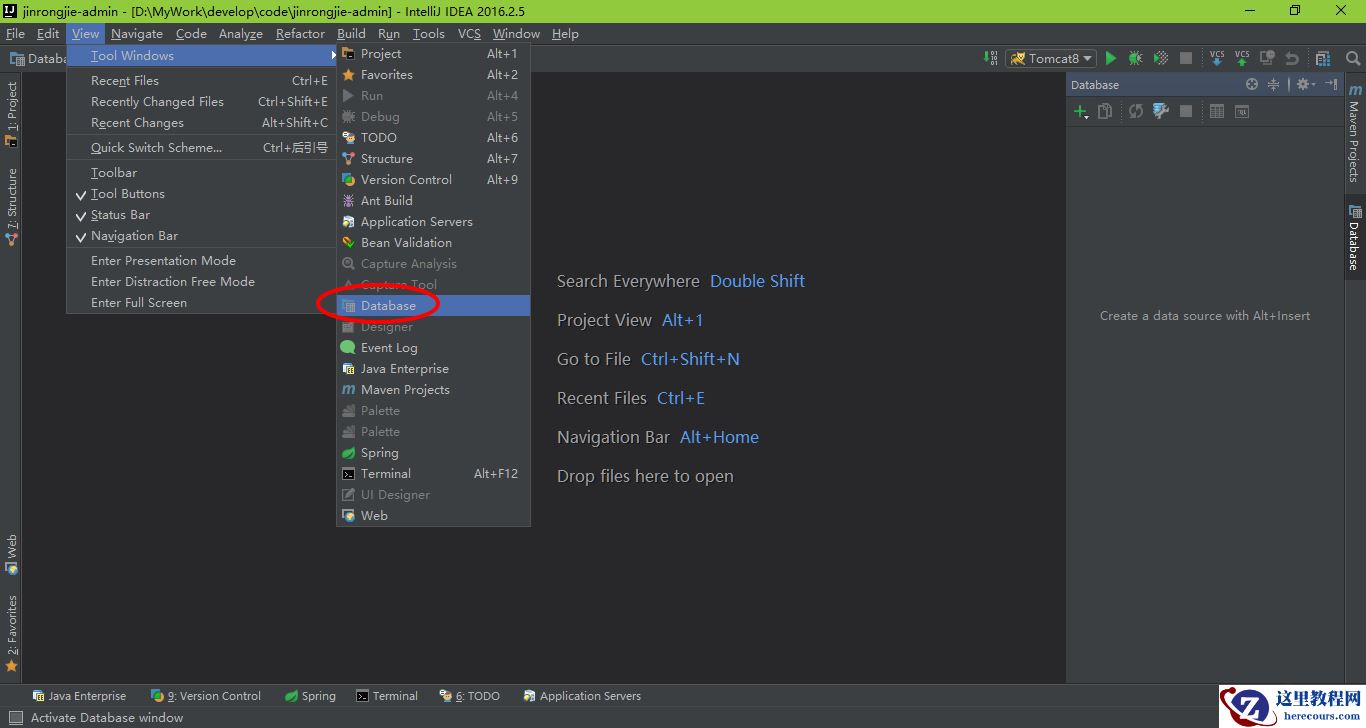
Task: Click the Search Everywhere magnifier icon
Action: 1352,59
